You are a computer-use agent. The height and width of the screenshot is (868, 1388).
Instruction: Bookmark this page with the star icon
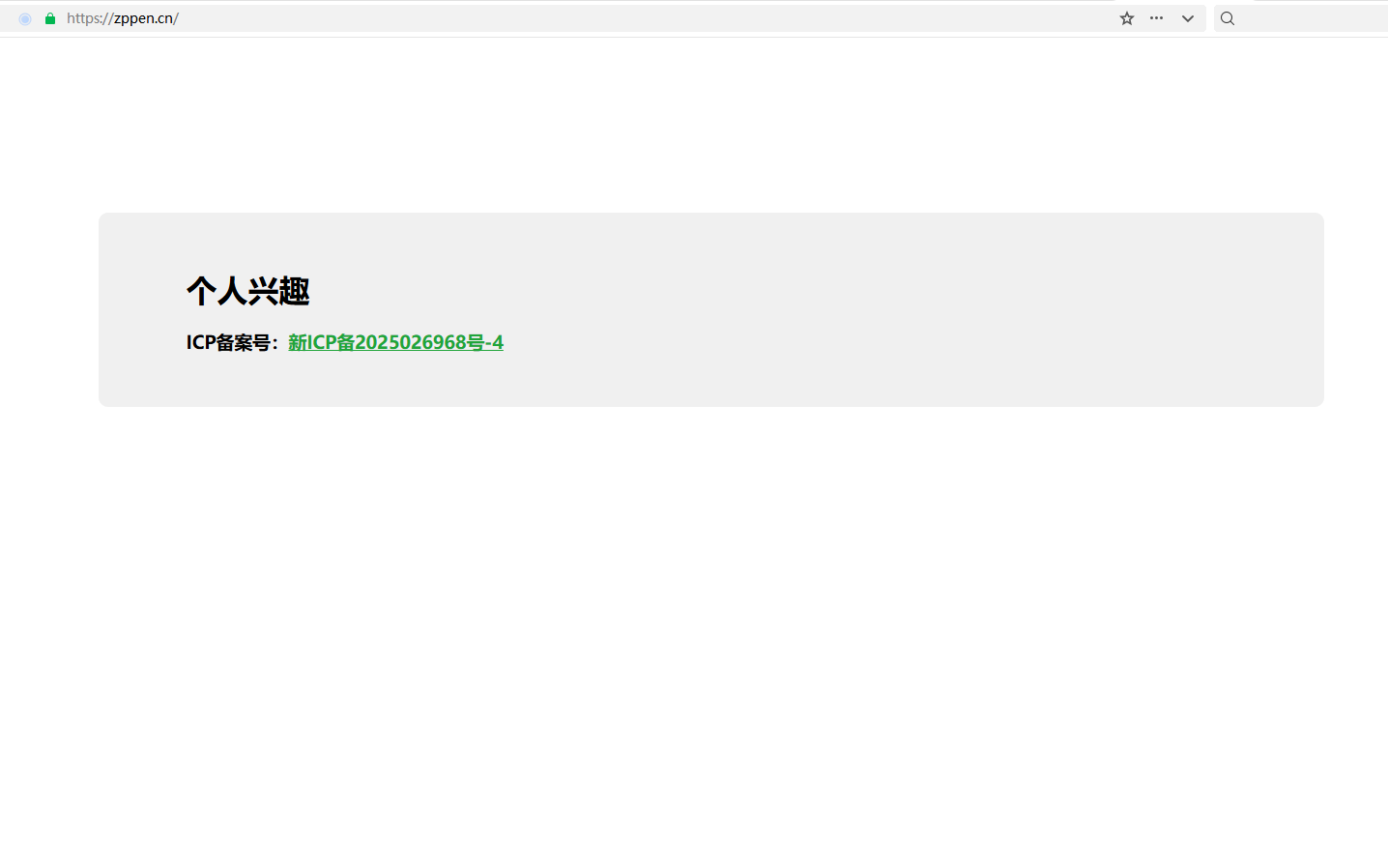[x=1127, y=18]
